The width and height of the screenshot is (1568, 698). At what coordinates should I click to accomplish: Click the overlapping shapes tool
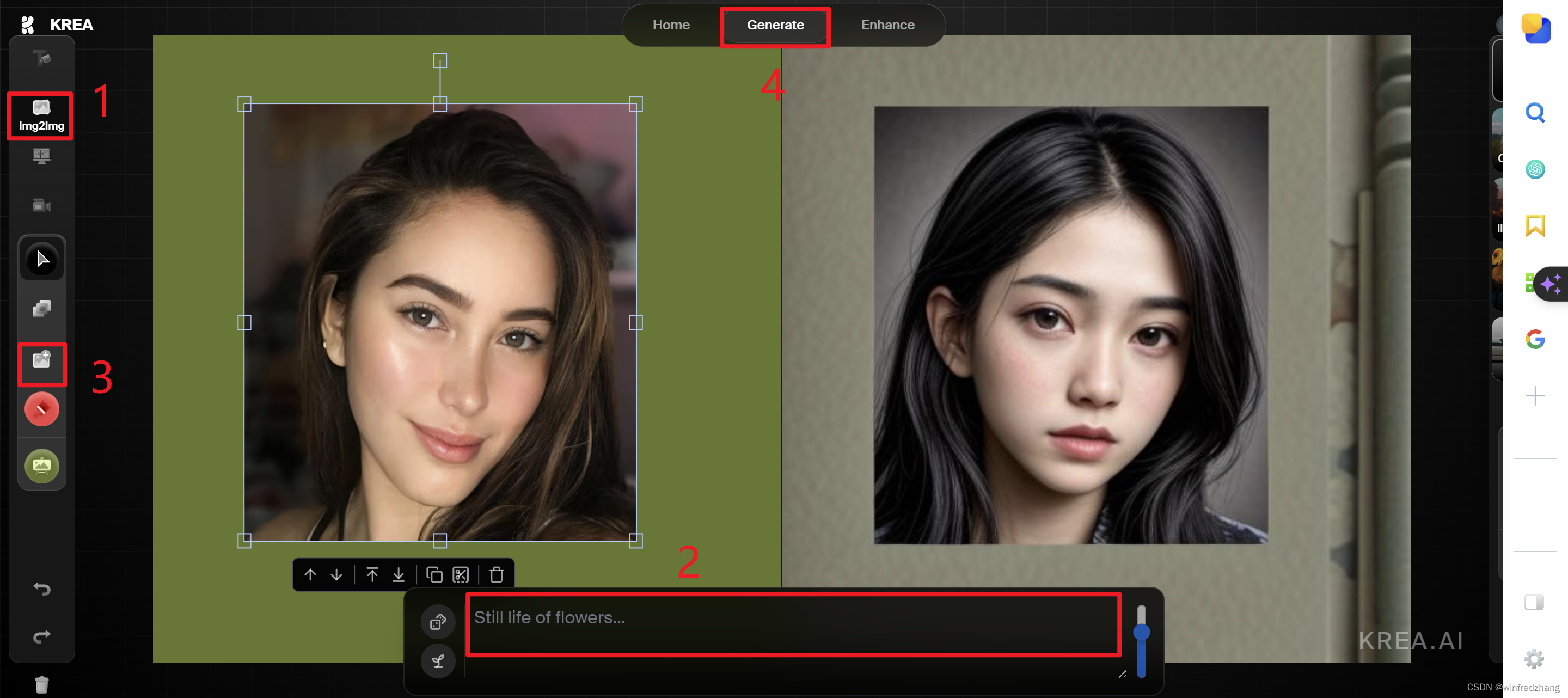tap(41, 309)
